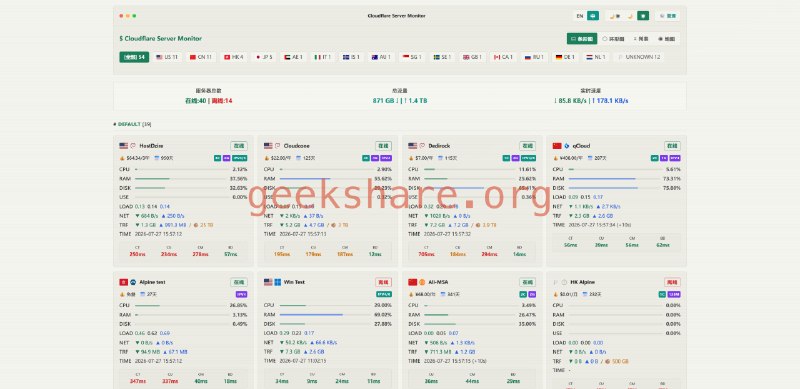Screen dimensions: 800x389
Task: Click the calendar icon showing 207 days on qCloud
Action: (591, 158)
